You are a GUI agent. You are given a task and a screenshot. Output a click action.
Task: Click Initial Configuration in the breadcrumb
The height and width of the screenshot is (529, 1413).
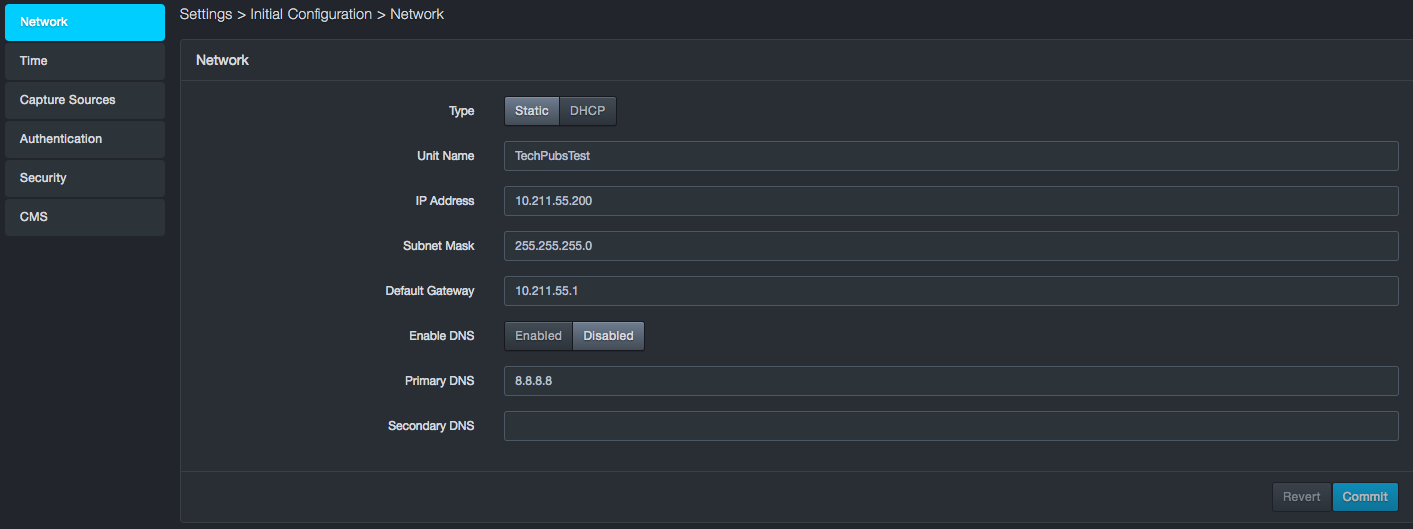click(311, 15)
